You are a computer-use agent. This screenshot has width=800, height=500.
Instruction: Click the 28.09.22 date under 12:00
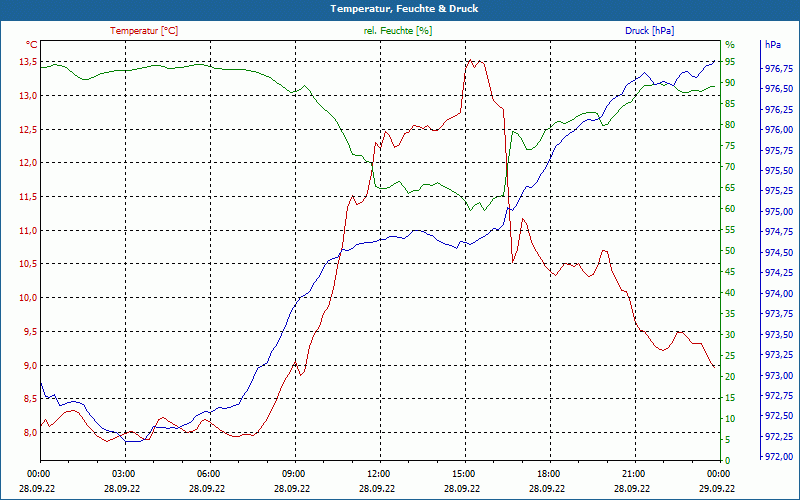(377, 489)
